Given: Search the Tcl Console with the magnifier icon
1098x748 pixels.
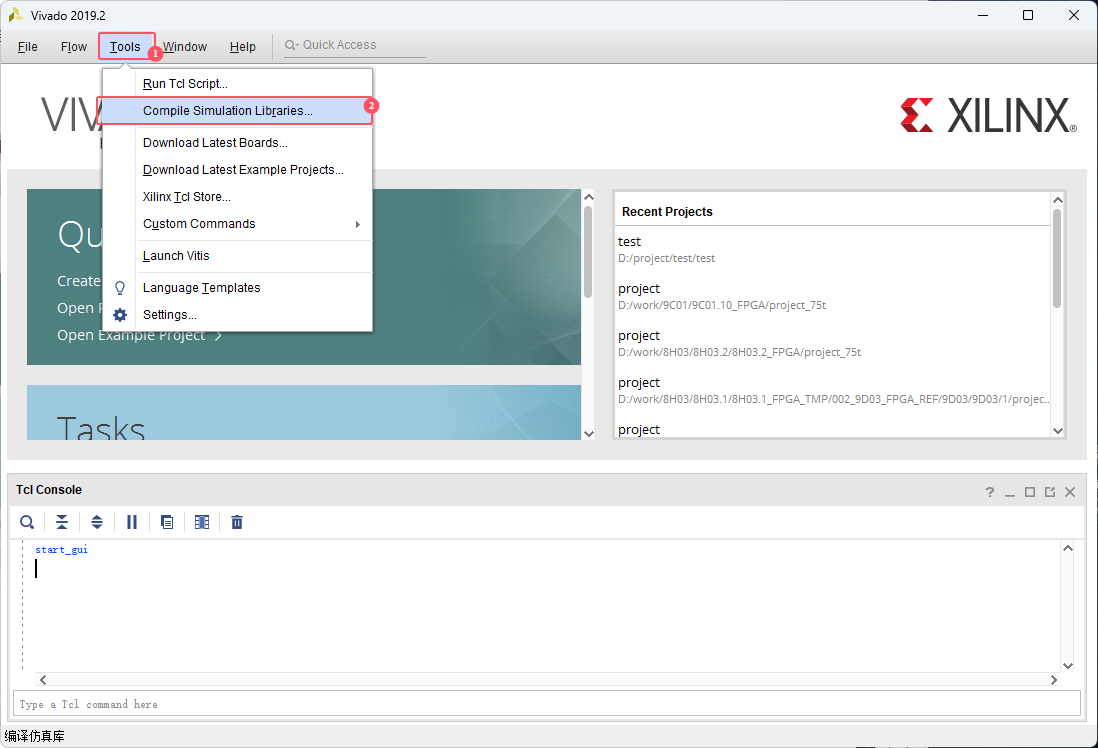Looking at the screenshot, I should [27, 522].
